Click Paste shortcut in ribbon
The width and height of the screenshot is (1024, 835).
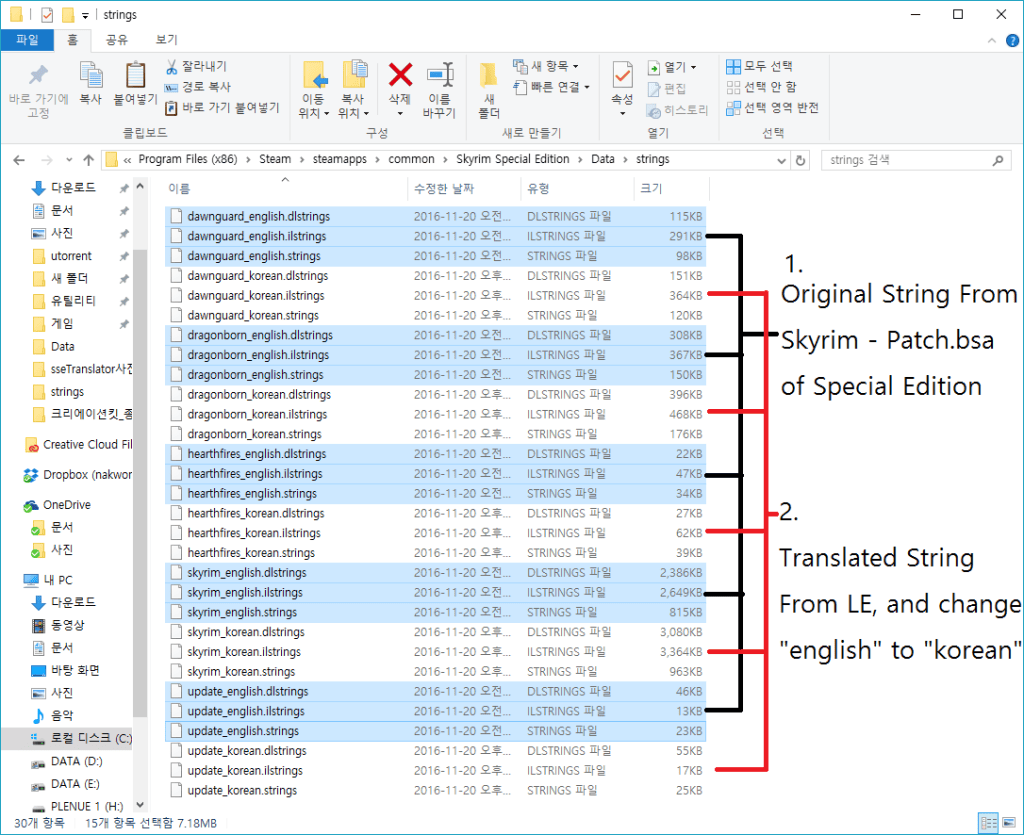pyautogui.click(x=222, y=108)
